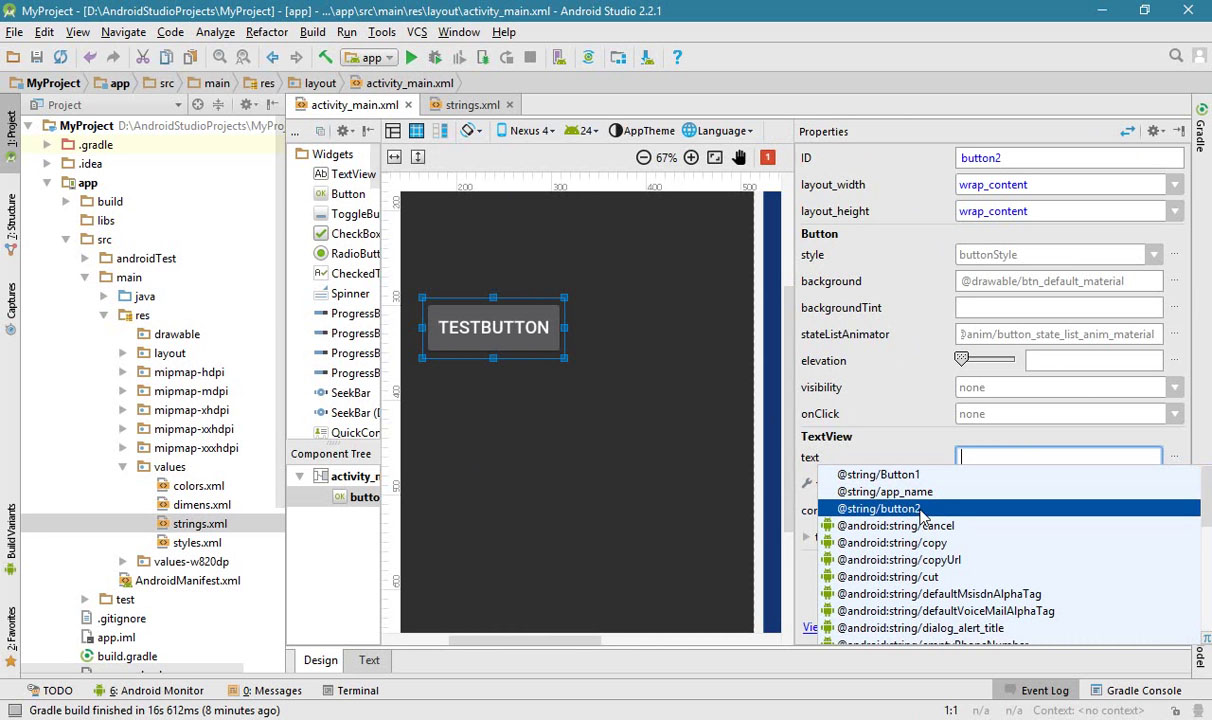Open the File menu
This screenshot has width=1212, height=720.
tap(14, 32)
